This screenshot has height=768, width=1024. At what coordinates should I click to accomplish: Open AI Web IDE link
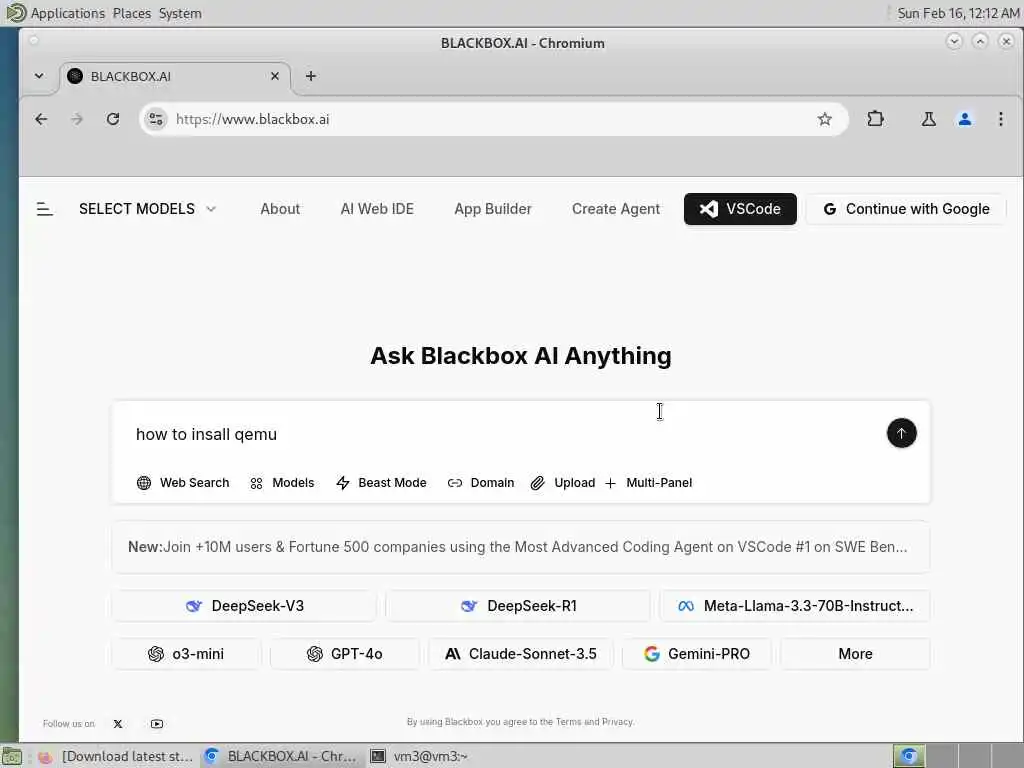click(x=377, y=209)
